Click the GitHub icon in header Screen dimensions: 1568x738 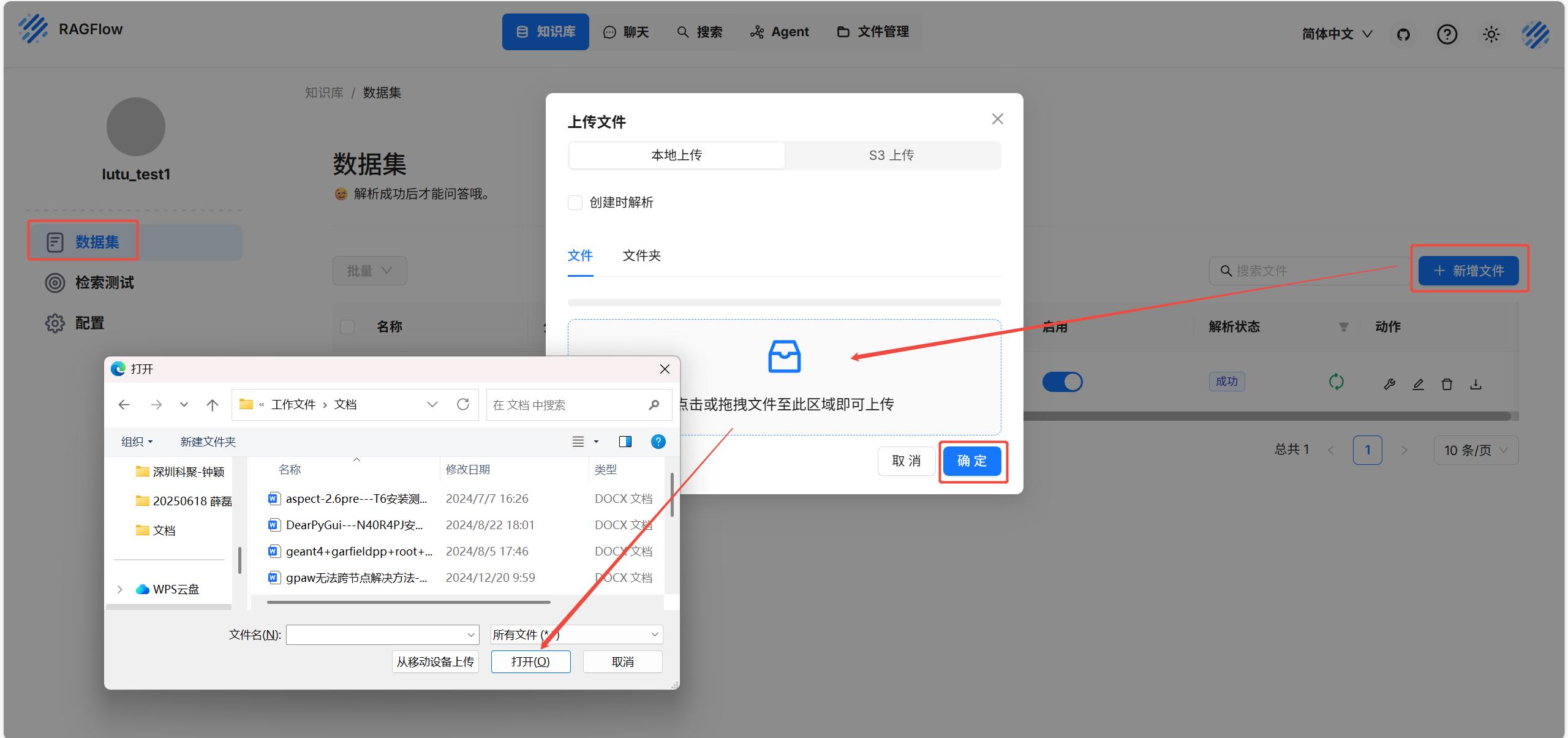1403,34
